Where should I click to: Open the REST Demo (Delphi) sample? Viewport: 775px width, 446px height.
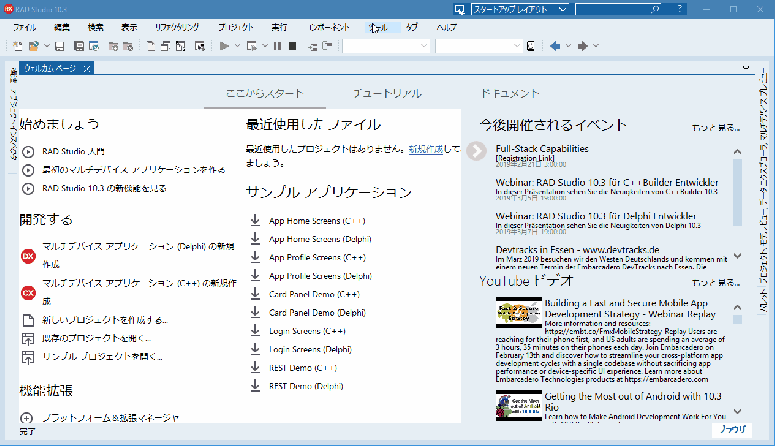(x=306, y=386)
